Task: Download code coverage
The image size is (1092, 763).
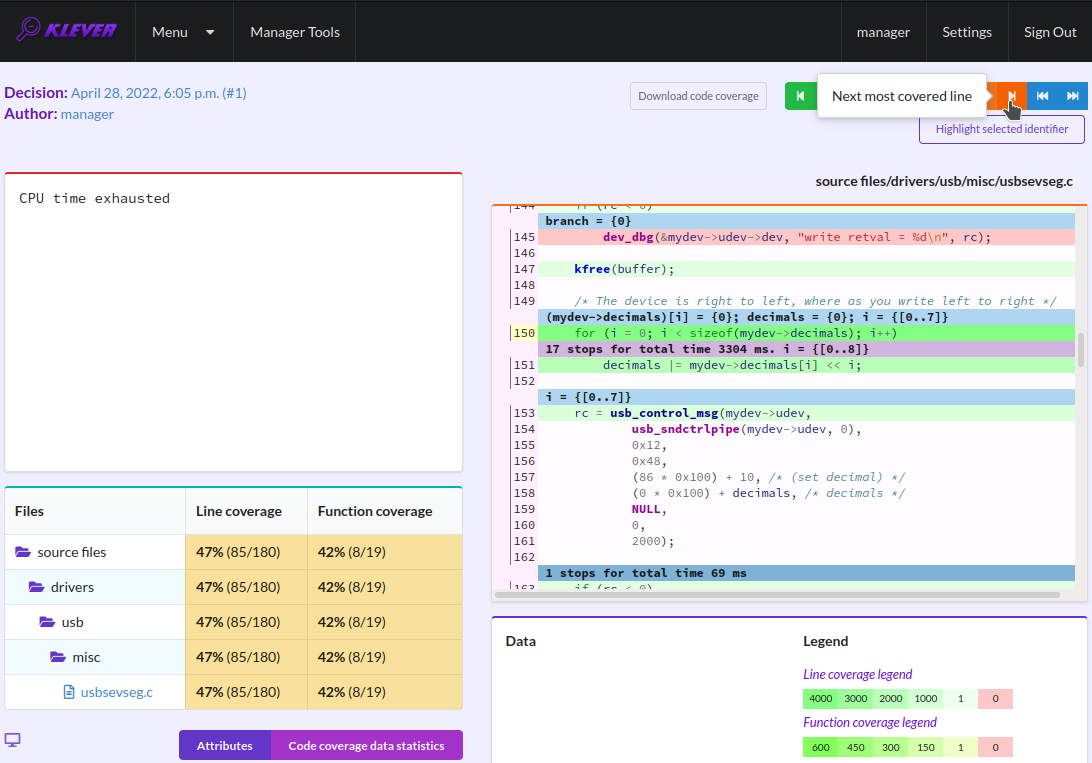Action: click(699, 96)
